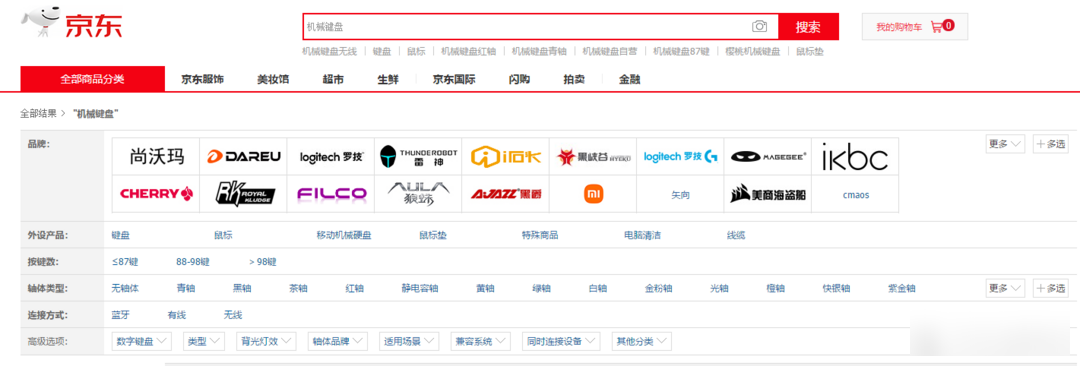Image resolution: width=1080 pixels, height=366 pixels.
Task: Open the shopping cart icon
Action: (936, 27)
